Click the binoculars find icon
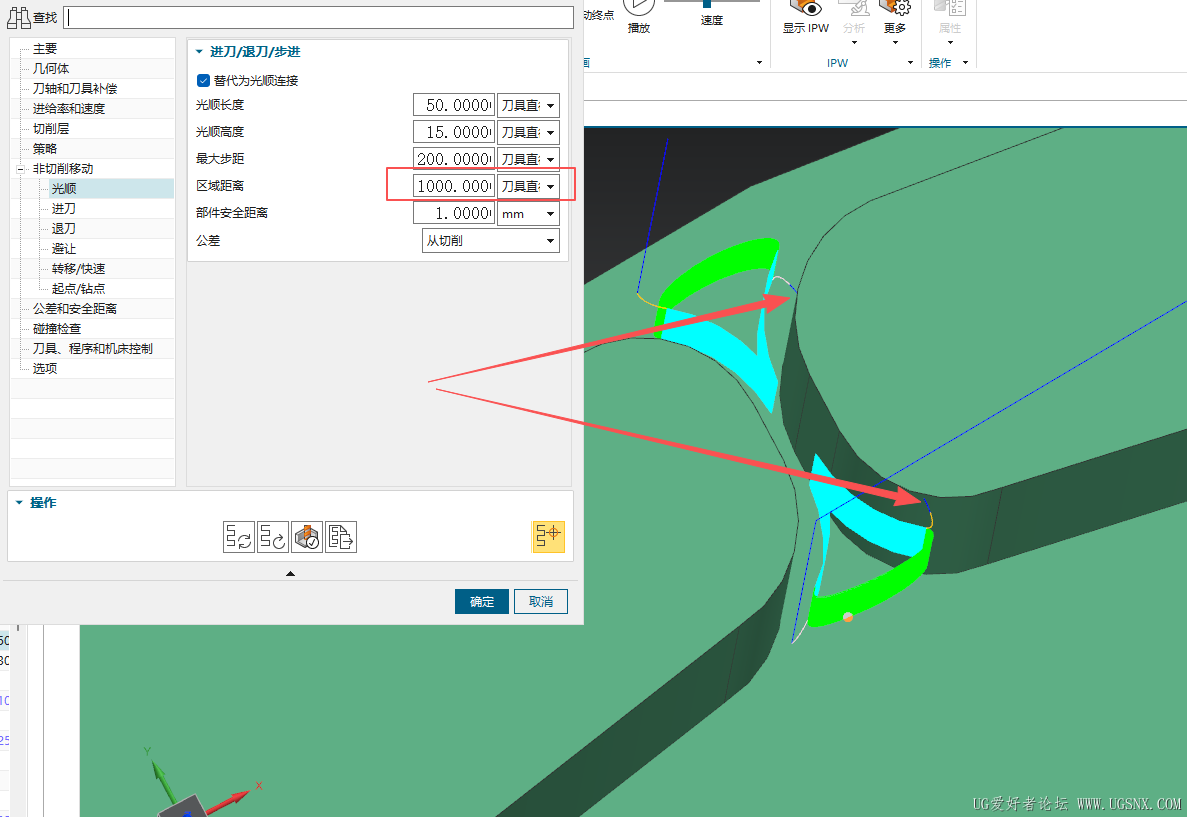The image size is (1187, 817). click(19, 17)
